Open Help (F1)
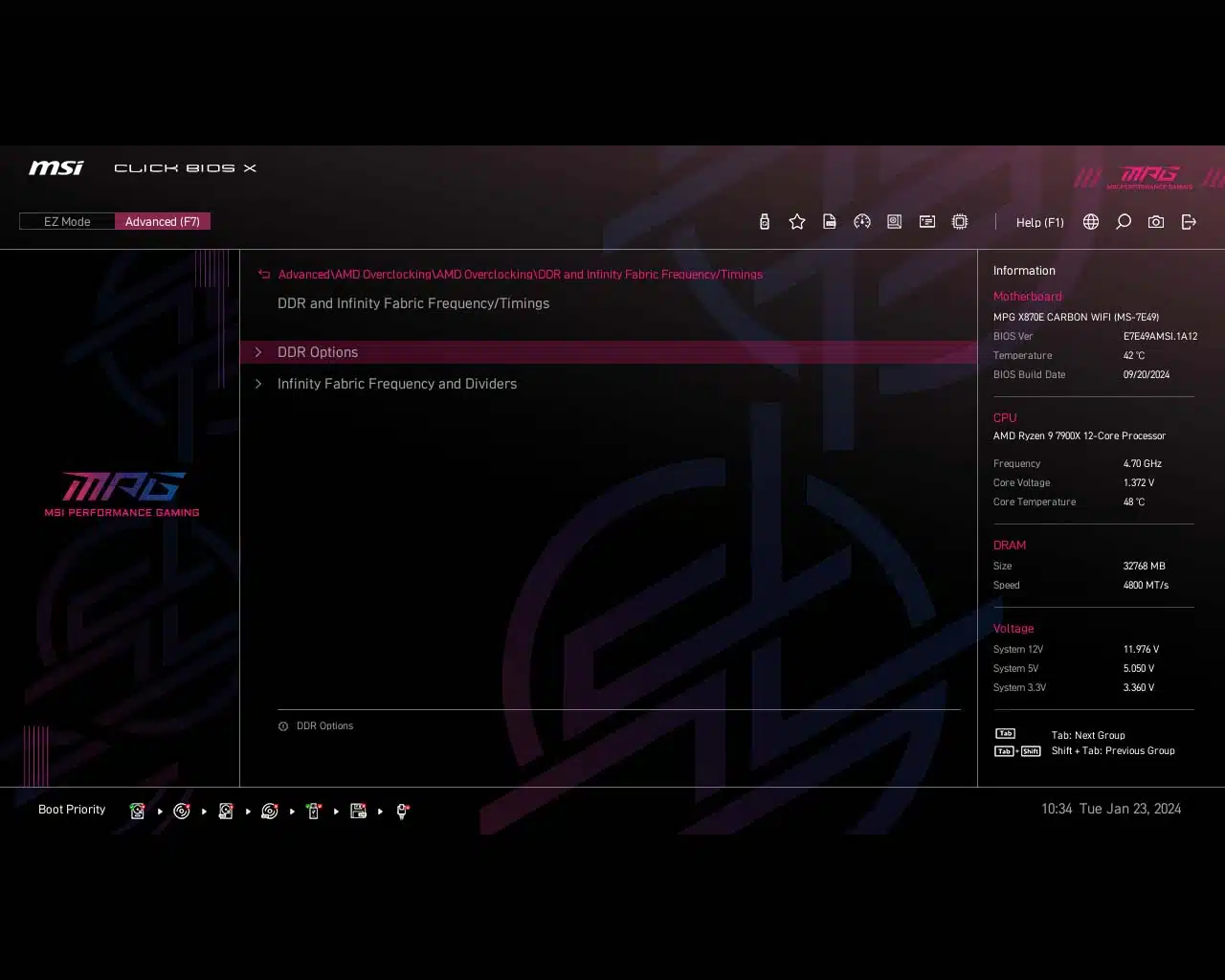 point(1040,222)
